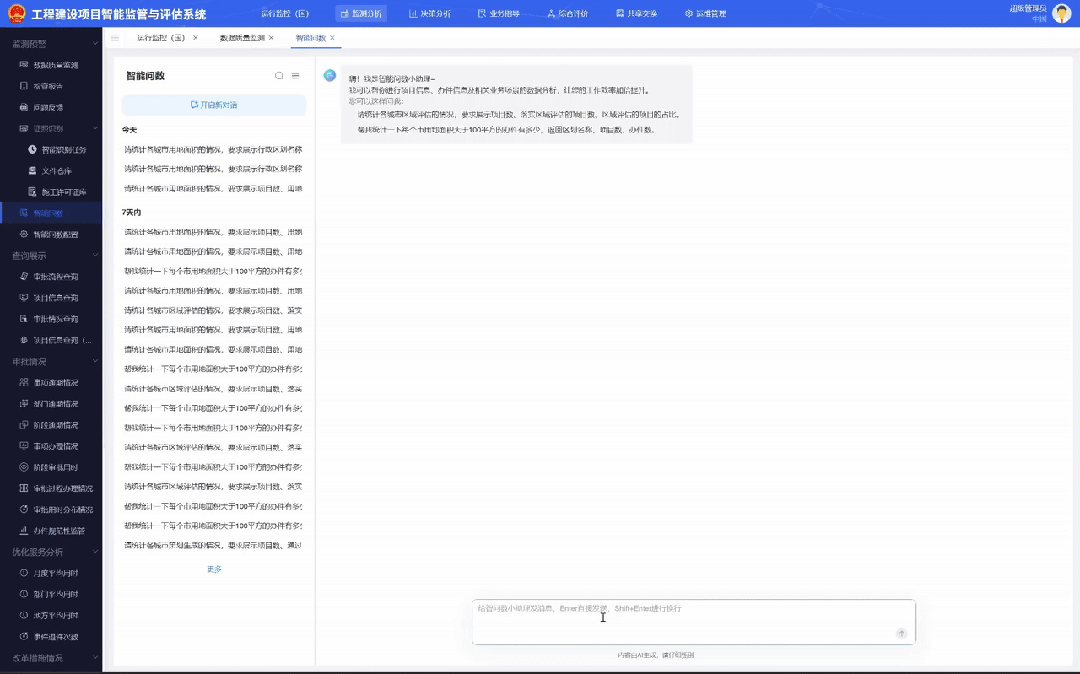Screen dimensions: 1080x674
Task: Click the square icon beside 智能问数 title
Action: 279,76
